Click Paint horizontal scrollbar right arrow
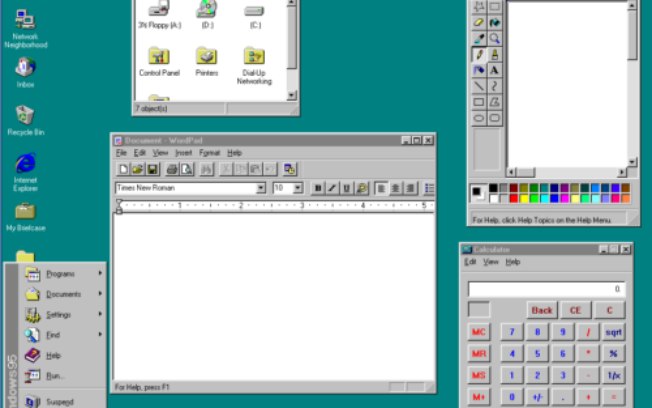This screenshot has height=408, width=652. [x=622, y=172]
